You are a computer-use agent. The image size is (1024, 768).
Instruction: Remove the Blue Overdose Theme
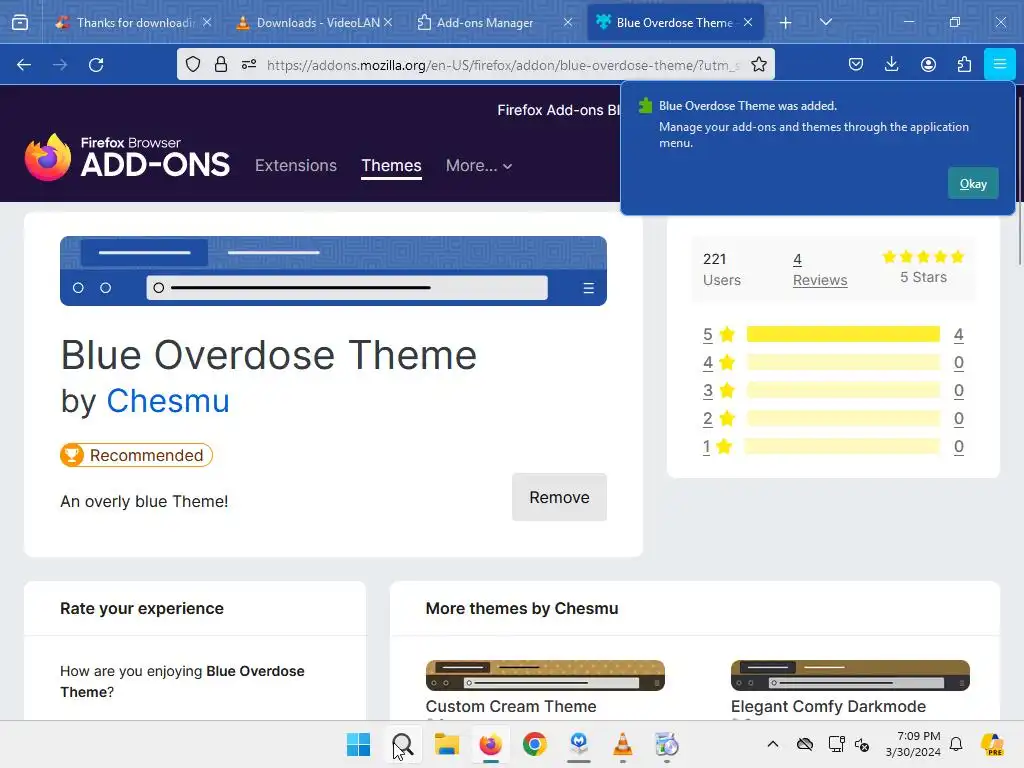559,497
